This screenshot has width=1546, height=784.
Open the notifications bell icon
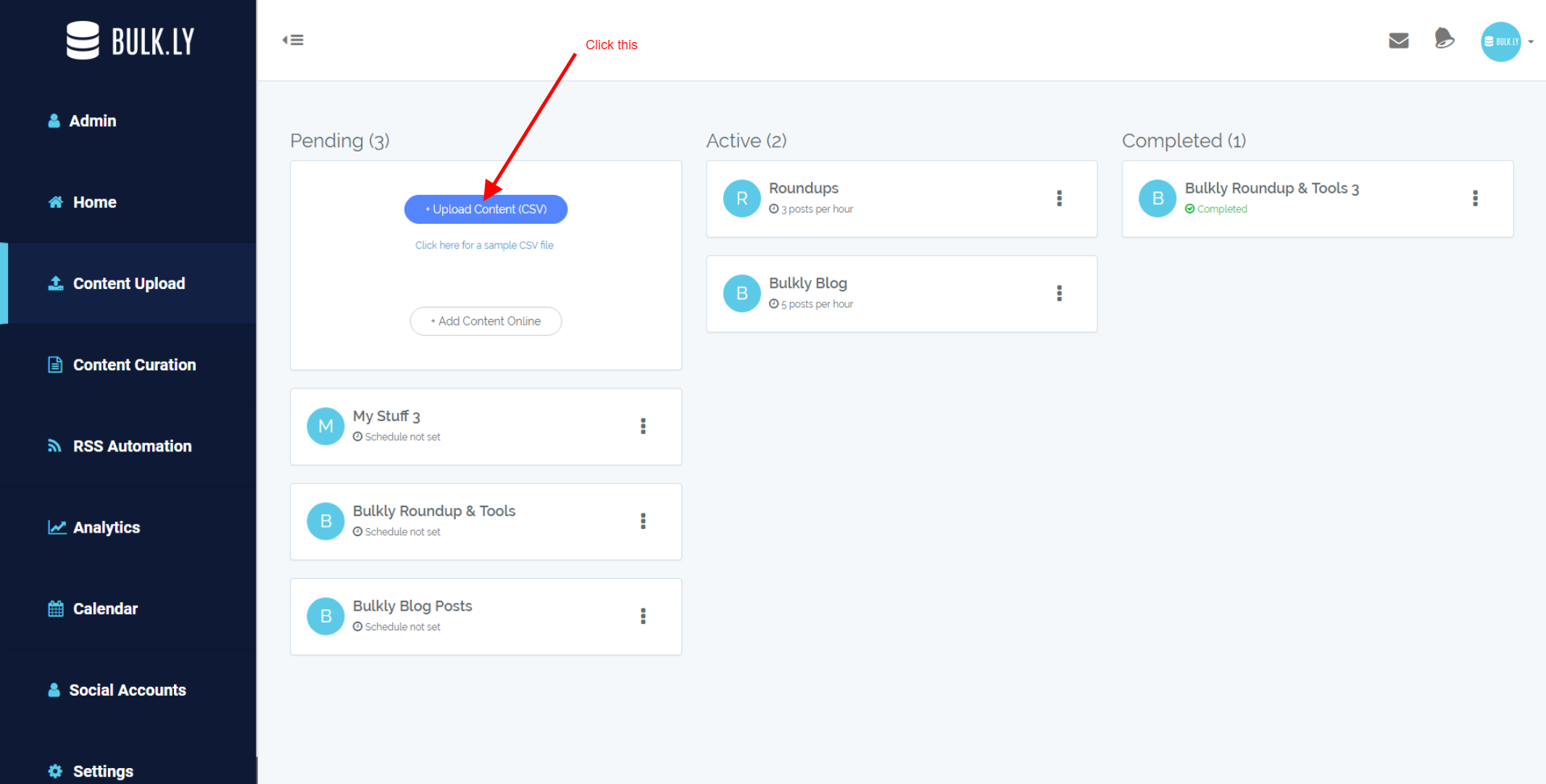(x=1444, y=38)
